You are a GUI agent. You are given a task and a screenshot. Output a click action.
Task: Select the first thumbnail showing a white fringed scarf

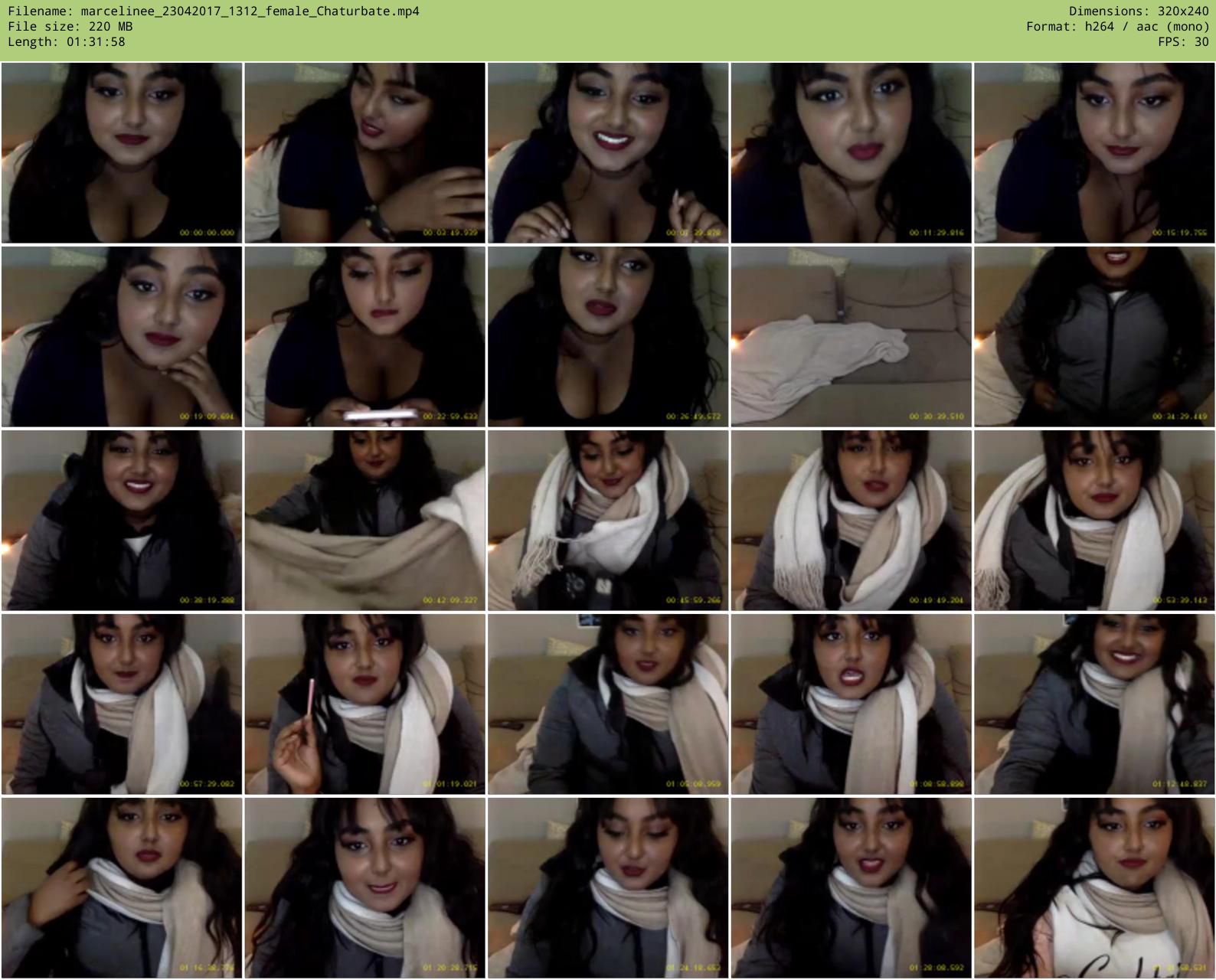(x=608, y=520)
